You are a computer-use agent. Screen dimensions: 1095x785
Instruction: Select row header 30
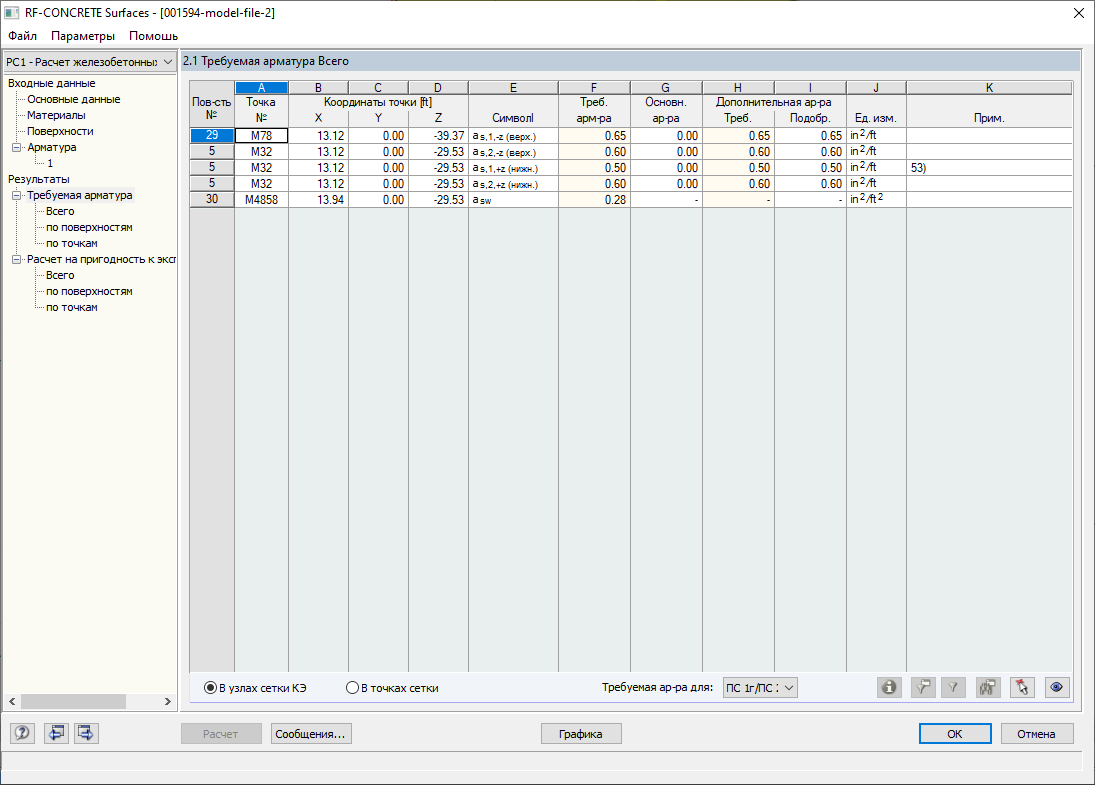tap(212, 200)
